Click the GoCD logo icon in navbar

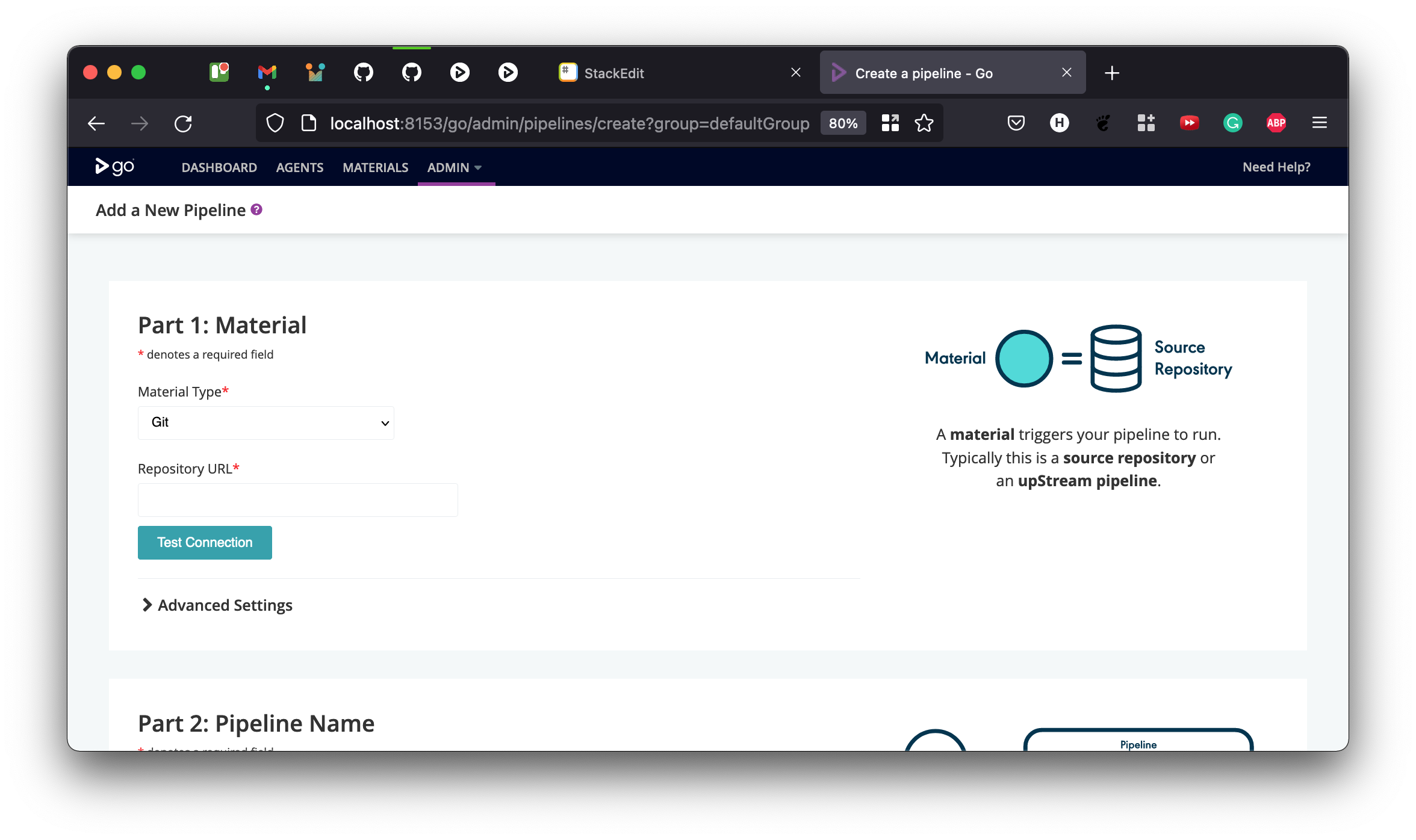point(114,167)
